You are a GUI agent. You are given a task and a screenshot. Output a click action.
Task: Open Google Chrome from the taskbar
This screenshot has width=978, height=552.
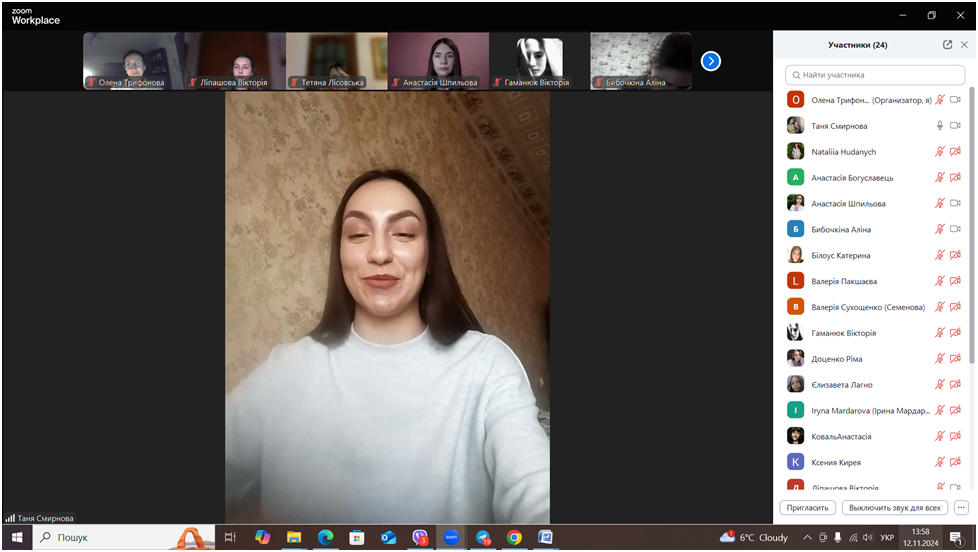click(514, 538)
